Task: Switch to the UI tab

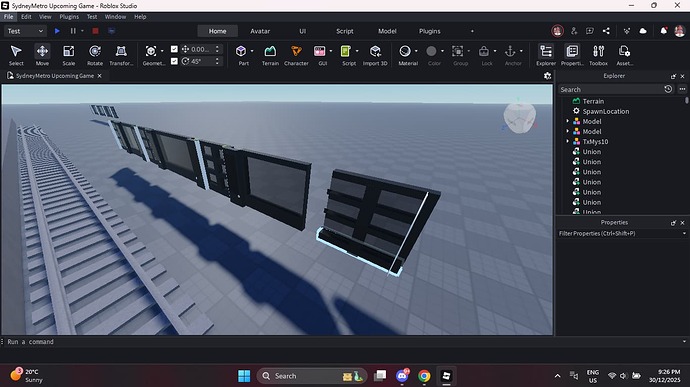Action: click(302, 31)
